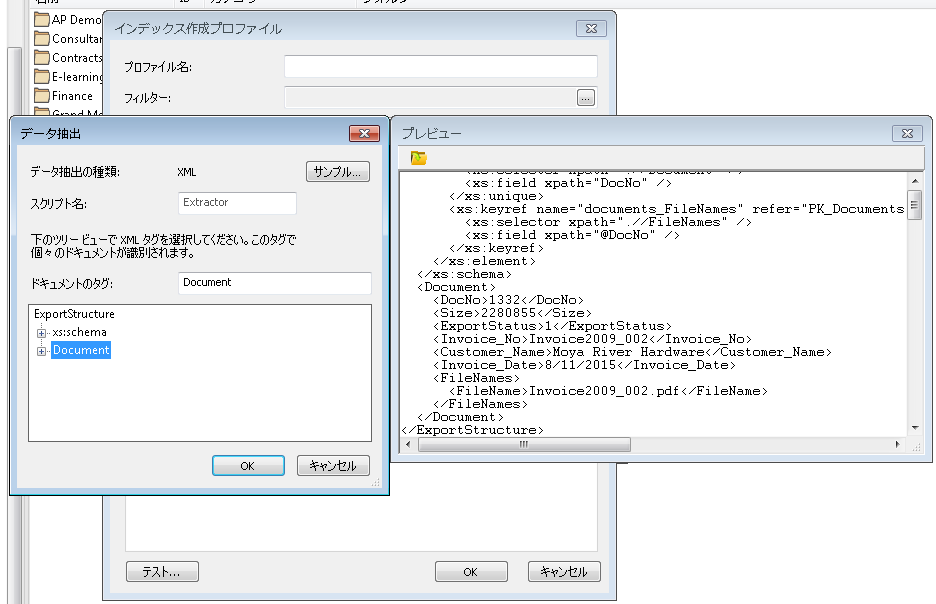
Task: Open the Consultants folder icon
Action: coord(42,39)
